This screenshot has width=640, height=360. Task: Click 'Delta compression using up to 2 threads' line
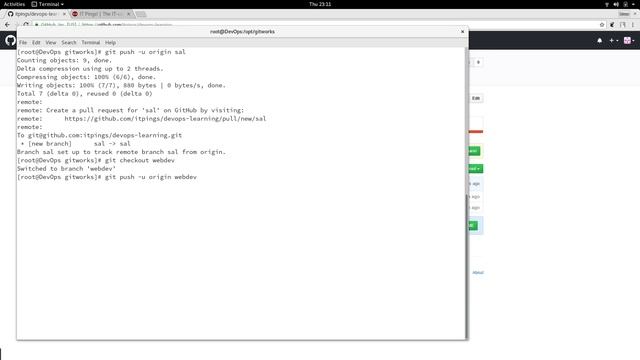pos(90,69)
